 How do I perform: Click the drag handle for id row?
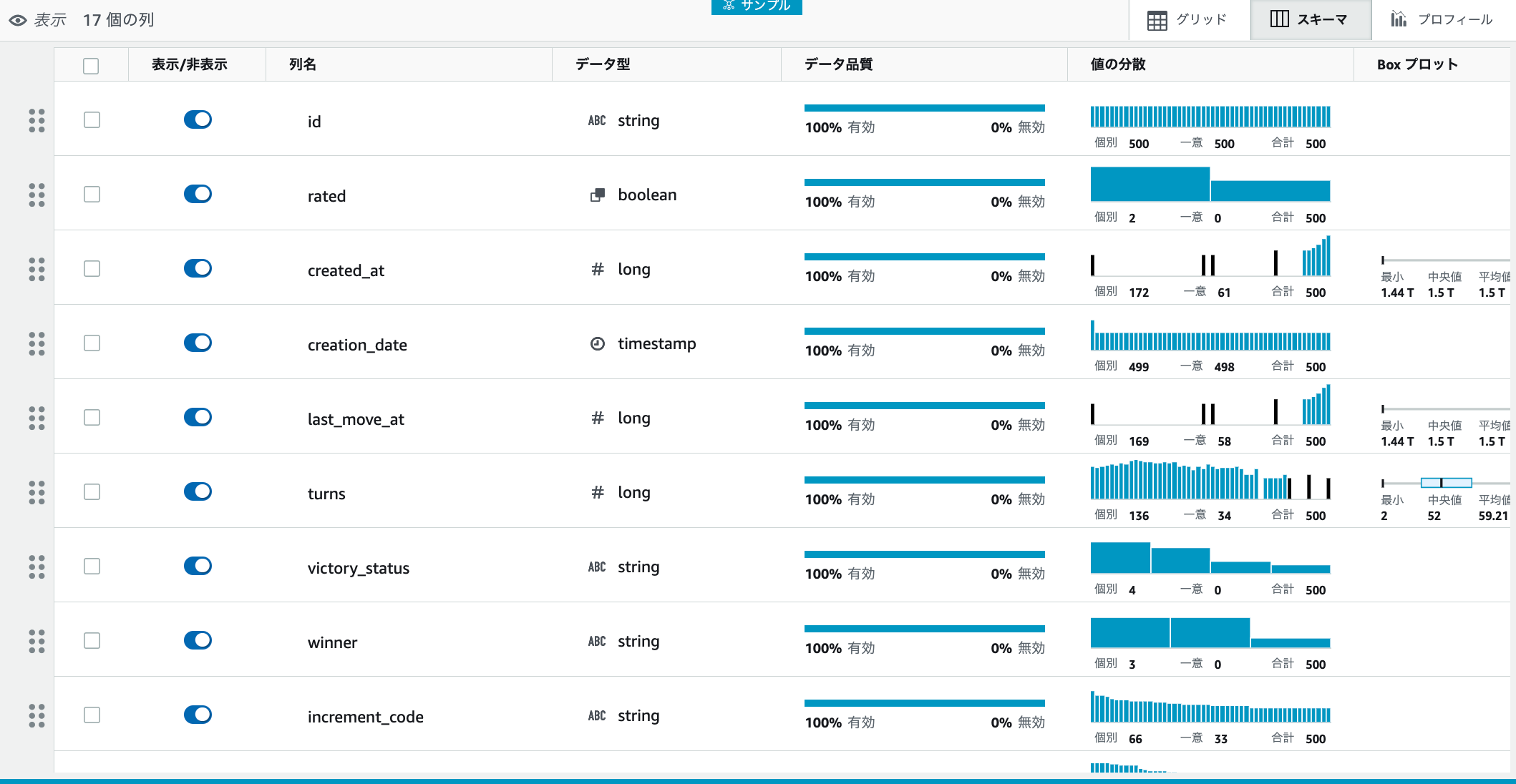pyautogui.click(x=37, y=120)
